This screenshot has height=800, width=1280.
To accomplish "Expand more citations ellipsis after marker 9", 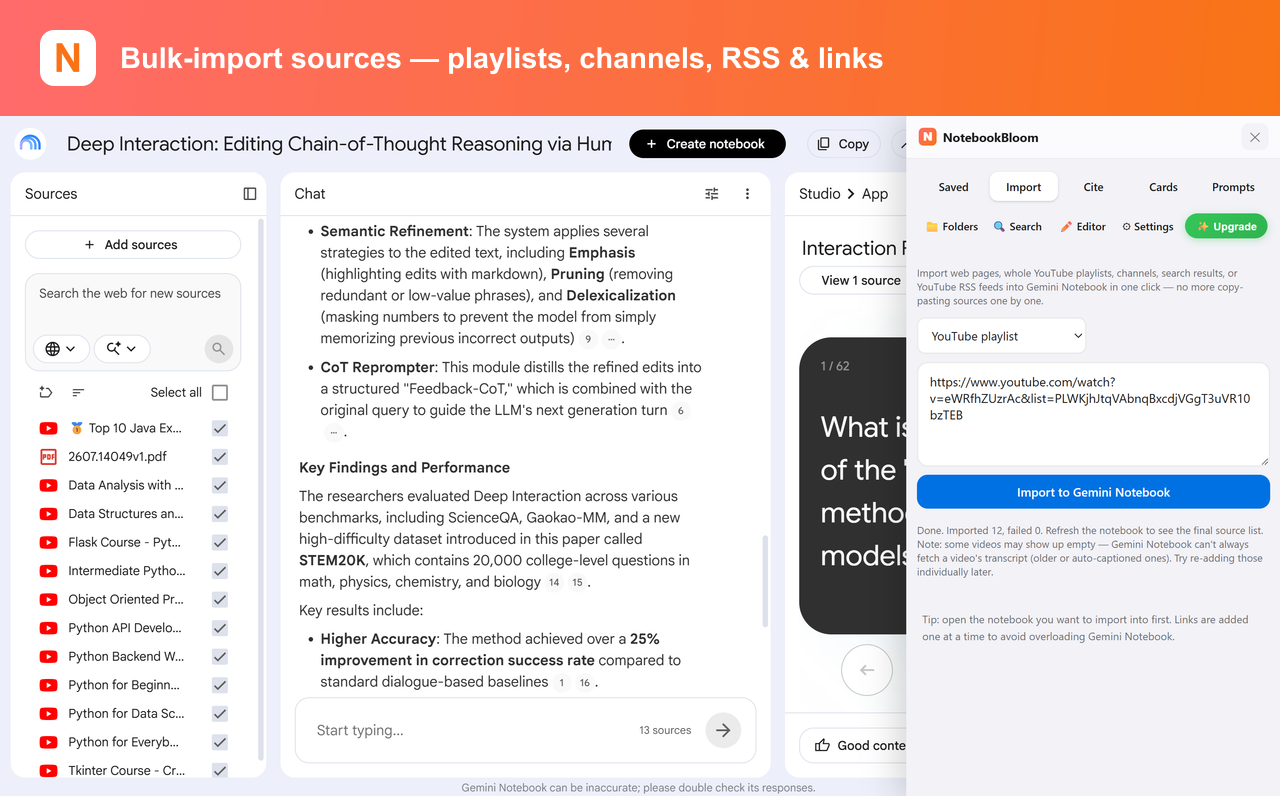I will point(611,339).
